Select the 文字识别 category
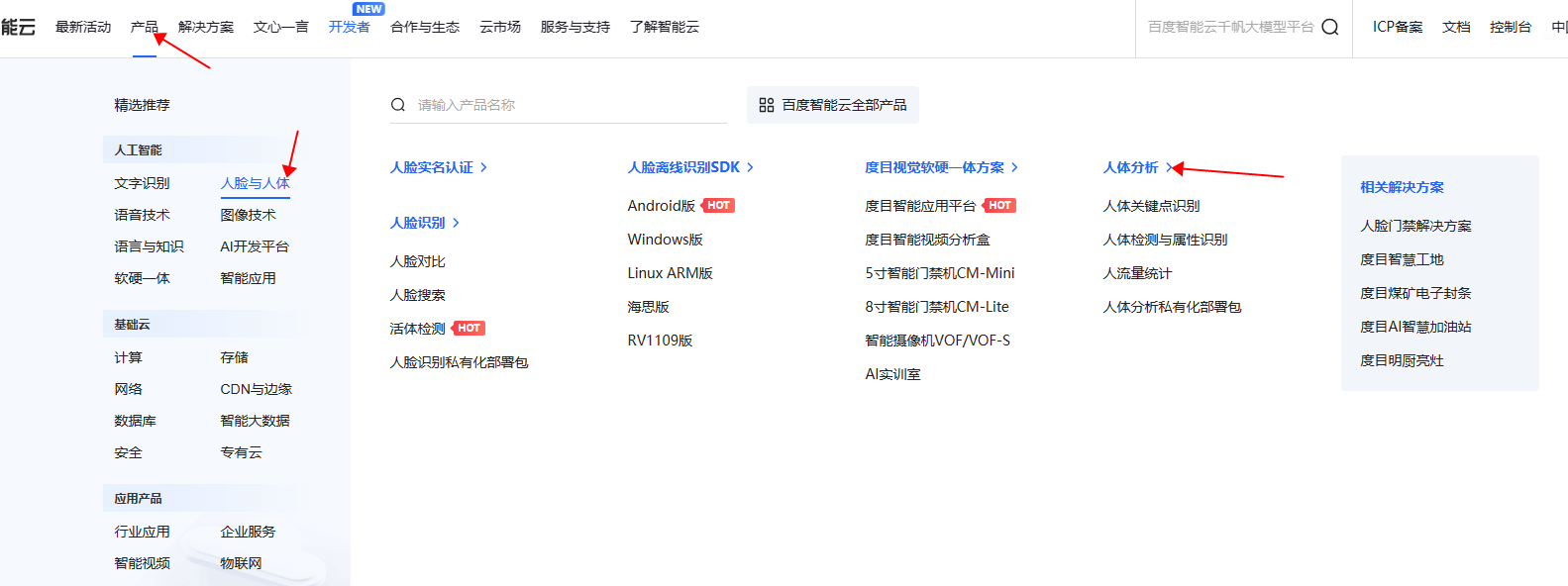The image size is (1568, 586). (142, 183)
